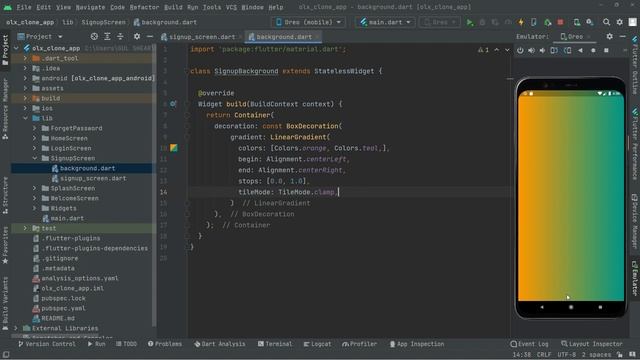Open the Logcat tool window

coord(317,344)
